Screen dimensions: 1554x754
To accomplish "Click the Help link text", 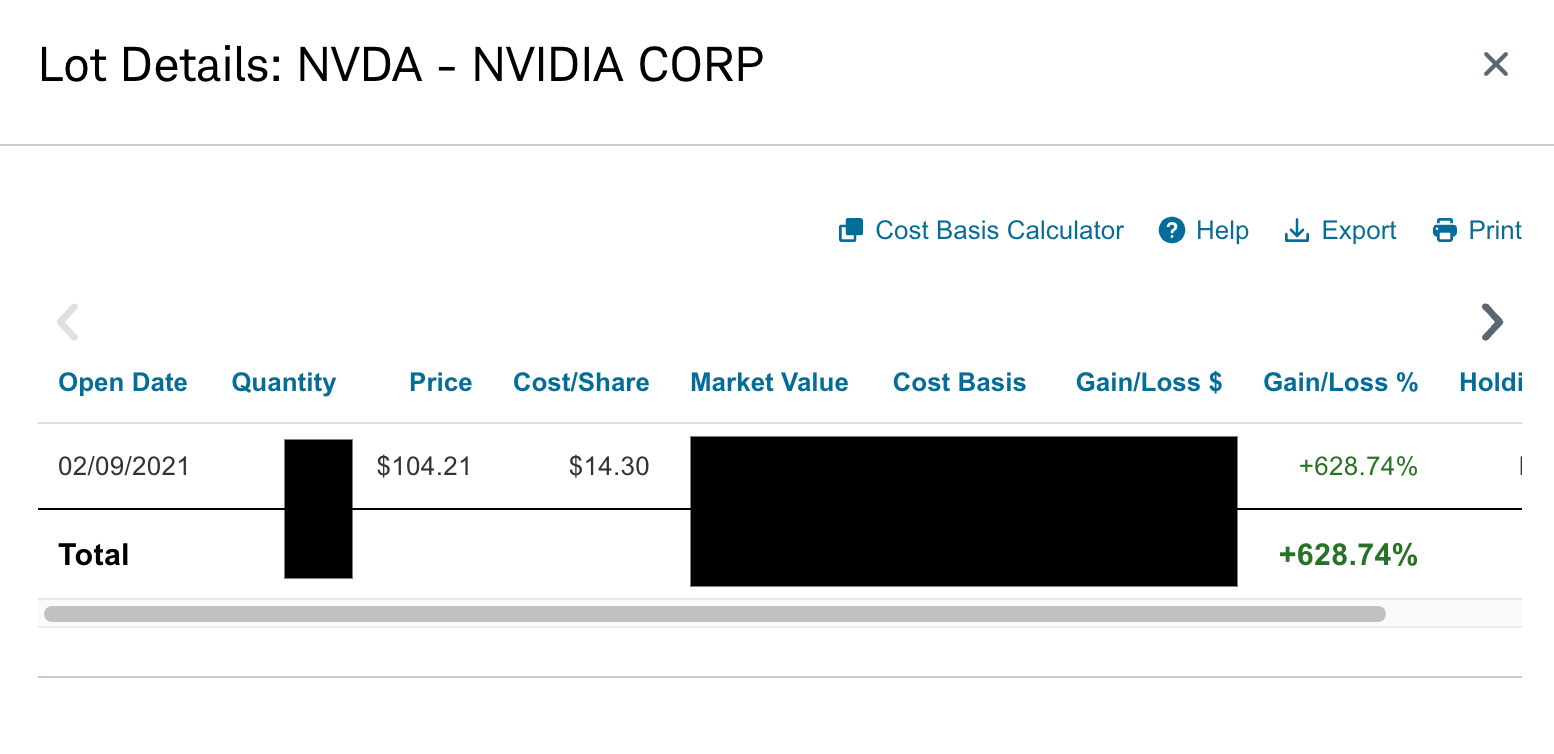I will pos(1222,231).
